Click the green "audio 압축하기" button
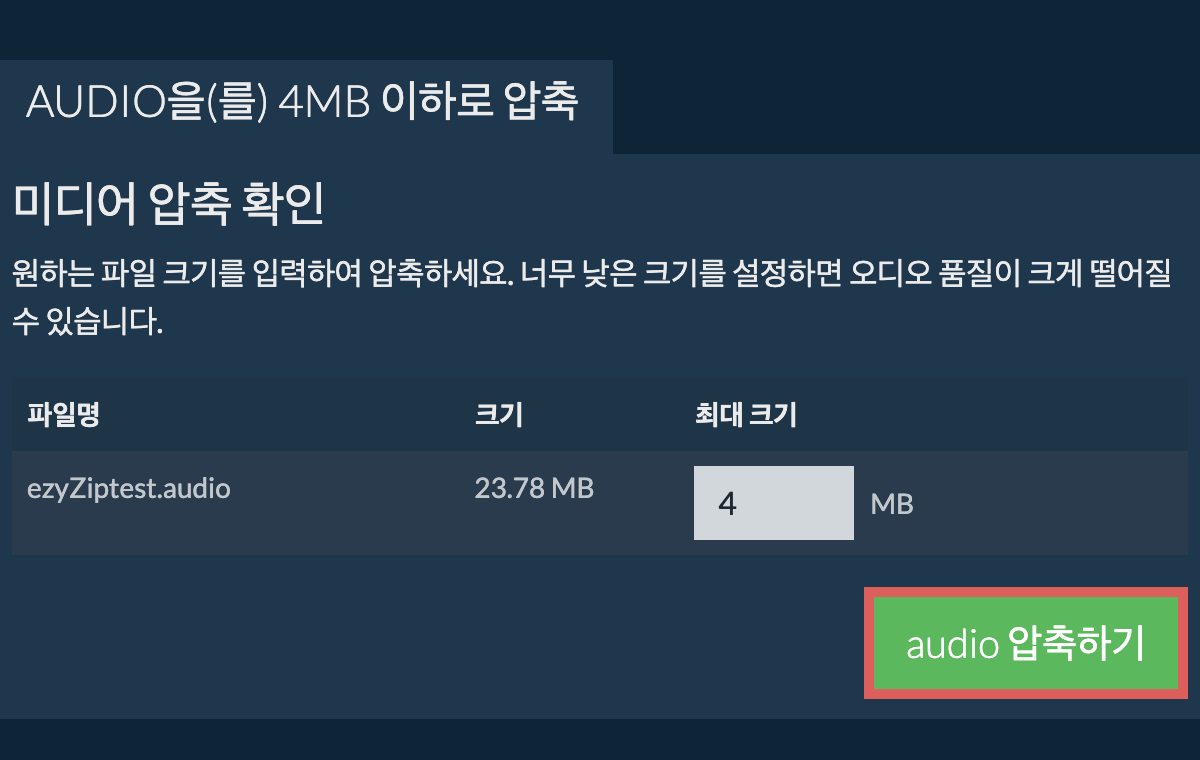This screenshot has width=1200, height=760. (x=1026, y=643)
